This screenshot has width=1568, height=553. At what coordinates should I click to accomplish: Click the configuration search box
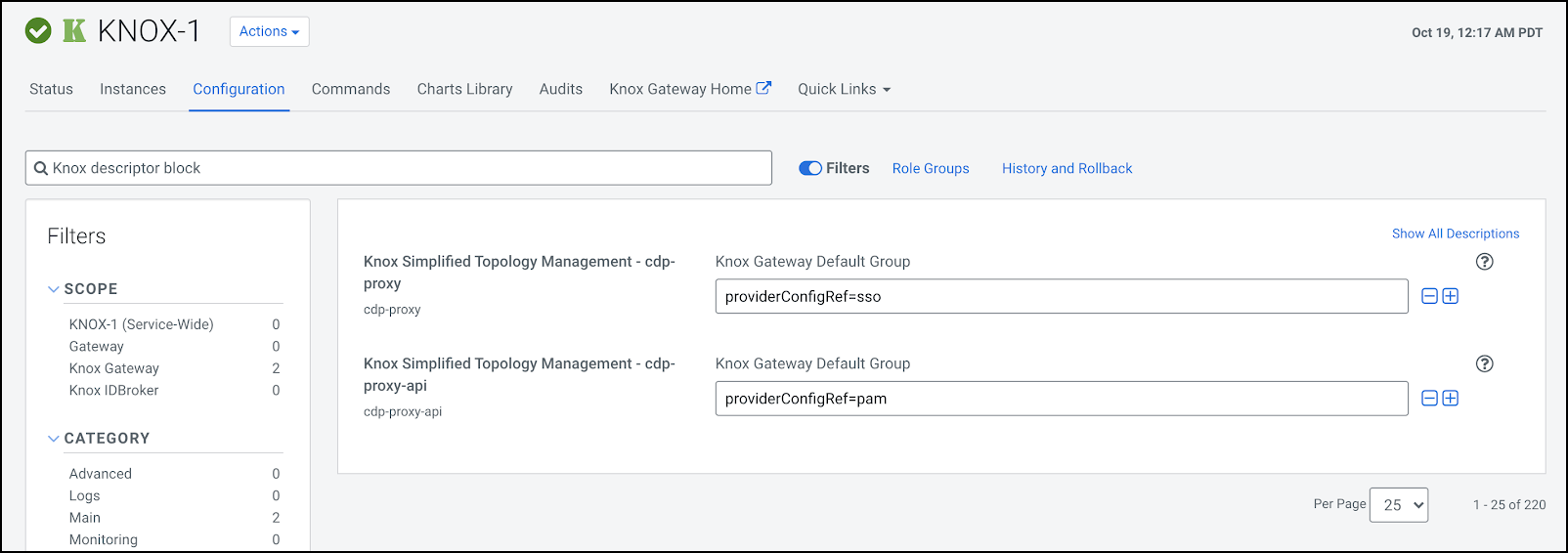(x=399, y=168)
